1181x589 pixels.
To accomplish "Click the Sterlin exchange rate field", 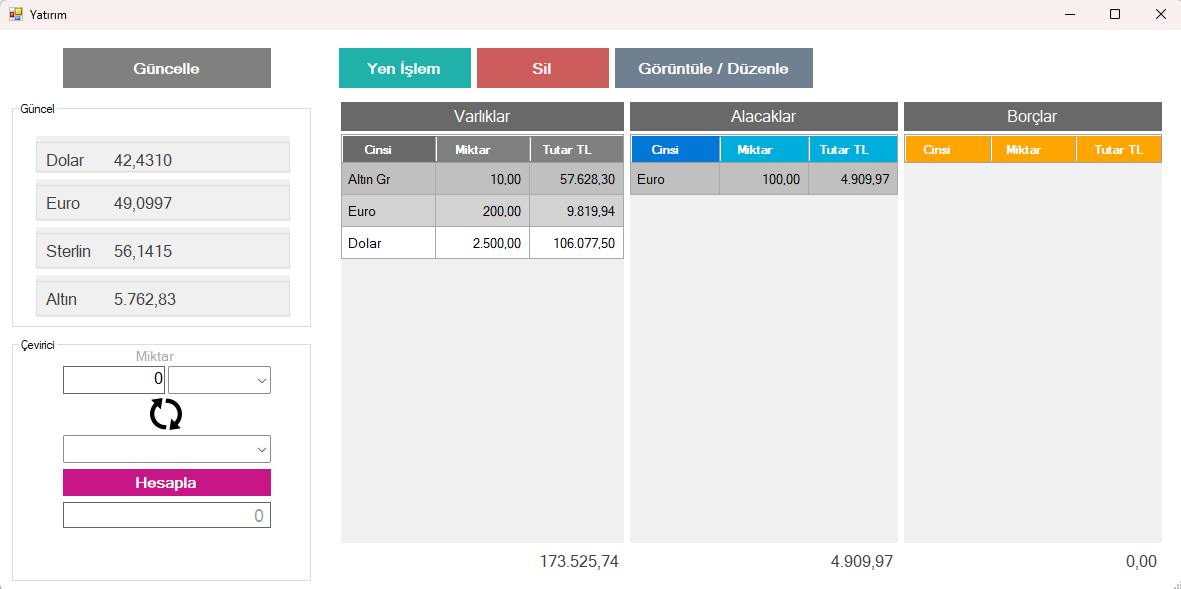I will pyautogui.click(x=163, y=251).
